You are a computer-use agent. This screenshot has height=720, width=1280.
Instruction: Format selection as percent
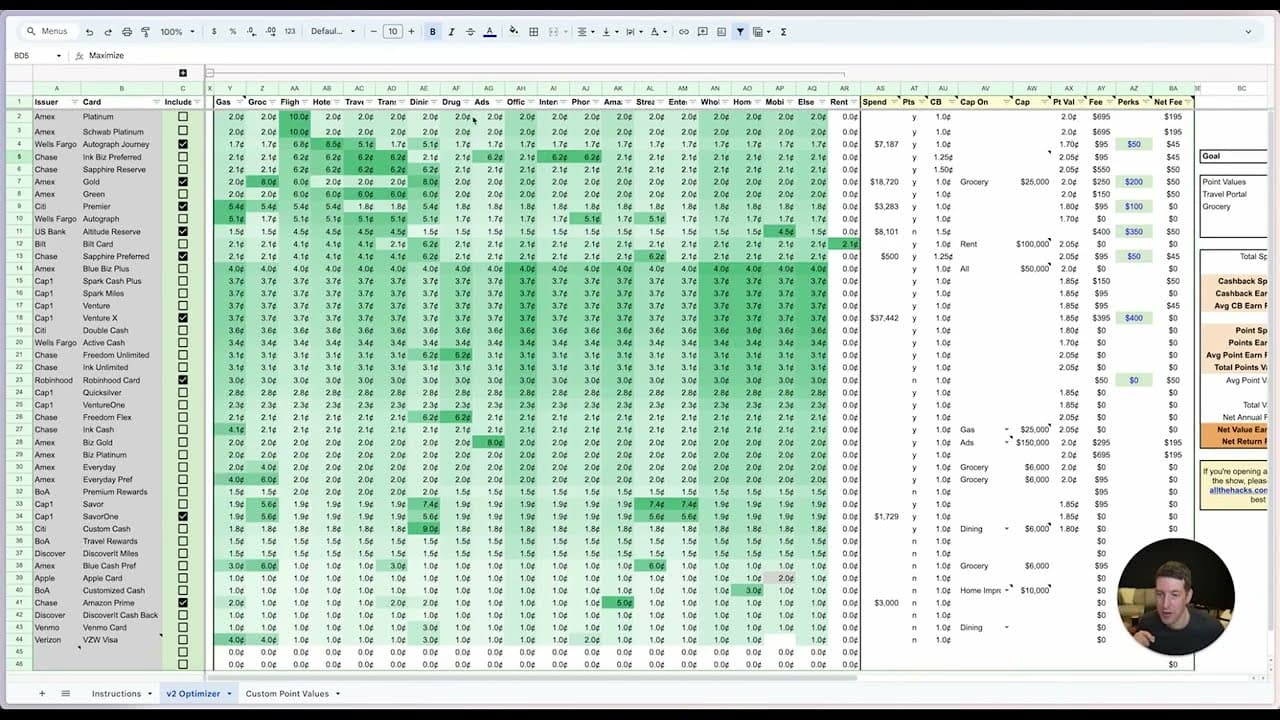[233, 32]
